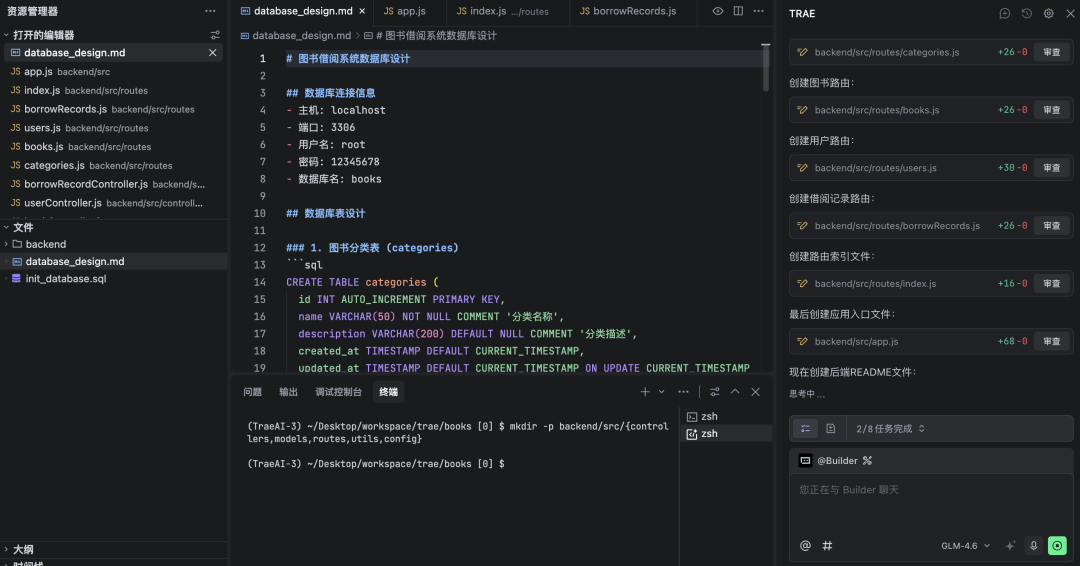Collapse the 打开的编辑器 section

(x=43, y=35)
